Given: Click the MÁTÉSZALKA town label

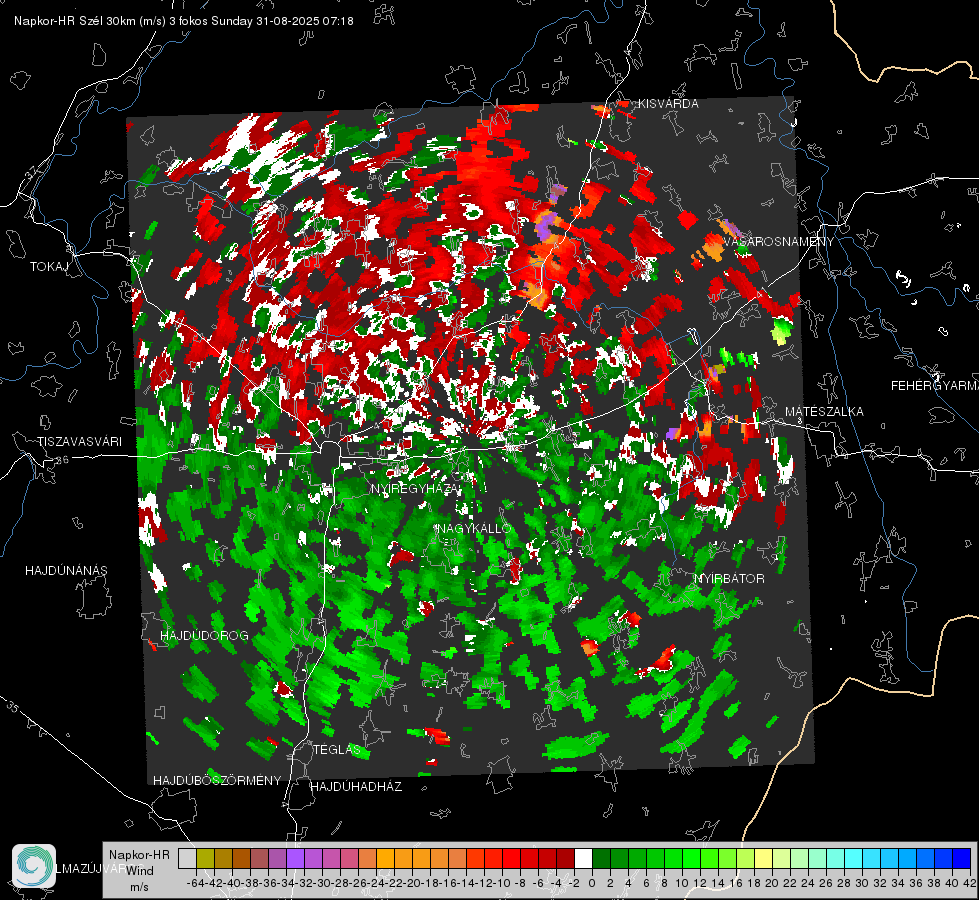Looking at the screenshot, I should (824, 412).
